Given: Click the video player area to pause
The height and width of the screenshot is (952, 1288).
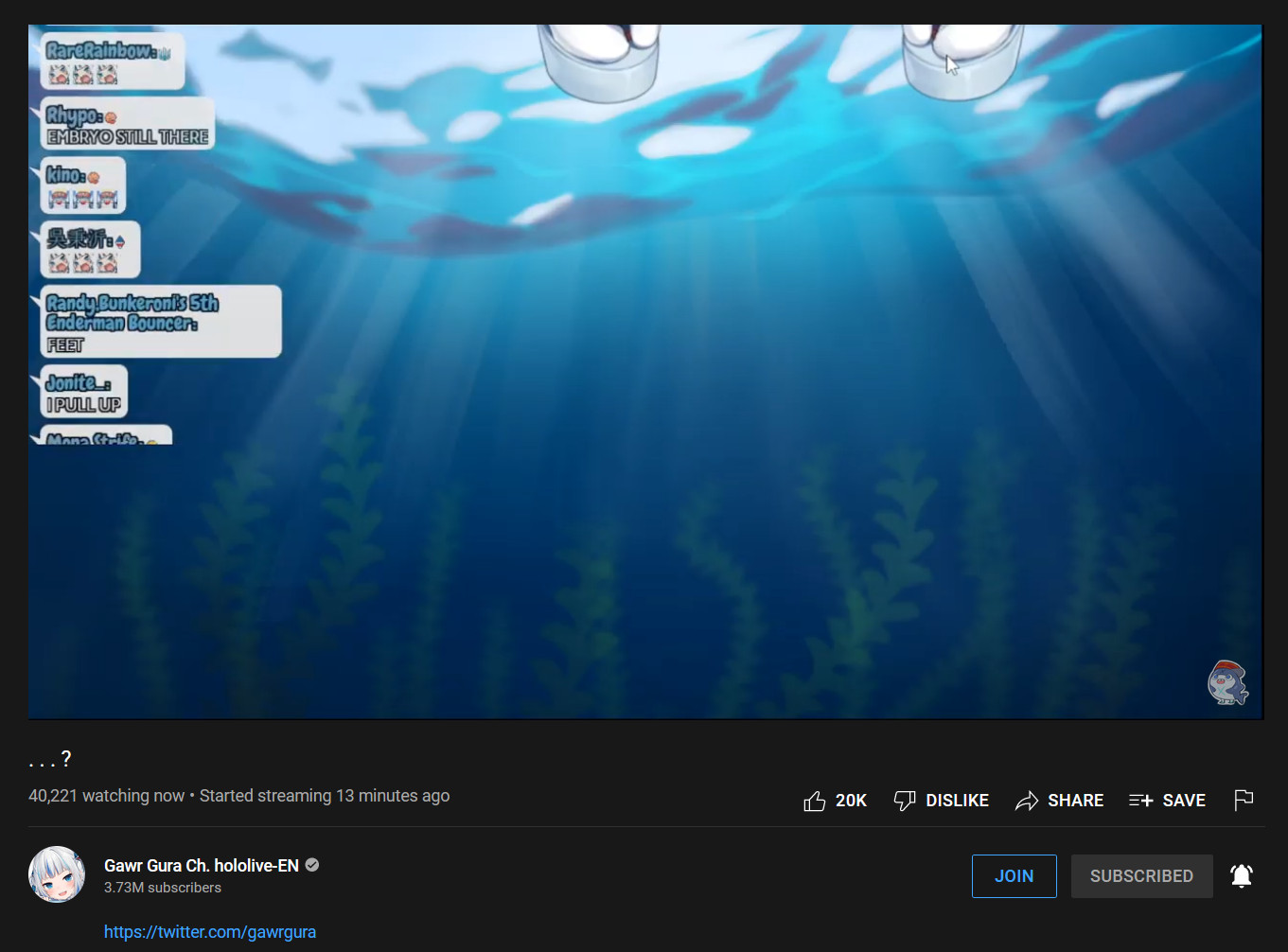Looking at the screenshot, I should pyautogui.click(x=645, y=372).
